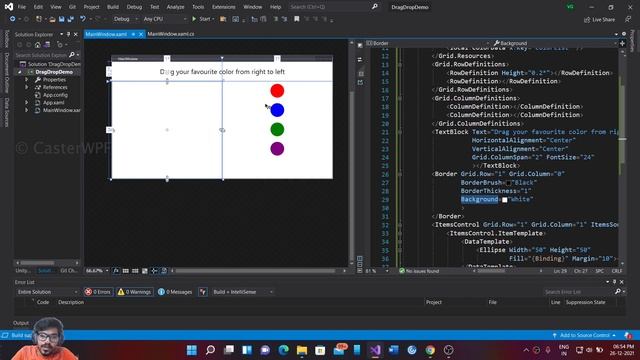Open the Any CPU platform dropdown
This screenshot has width=640, height=360.
coord(164,19)
